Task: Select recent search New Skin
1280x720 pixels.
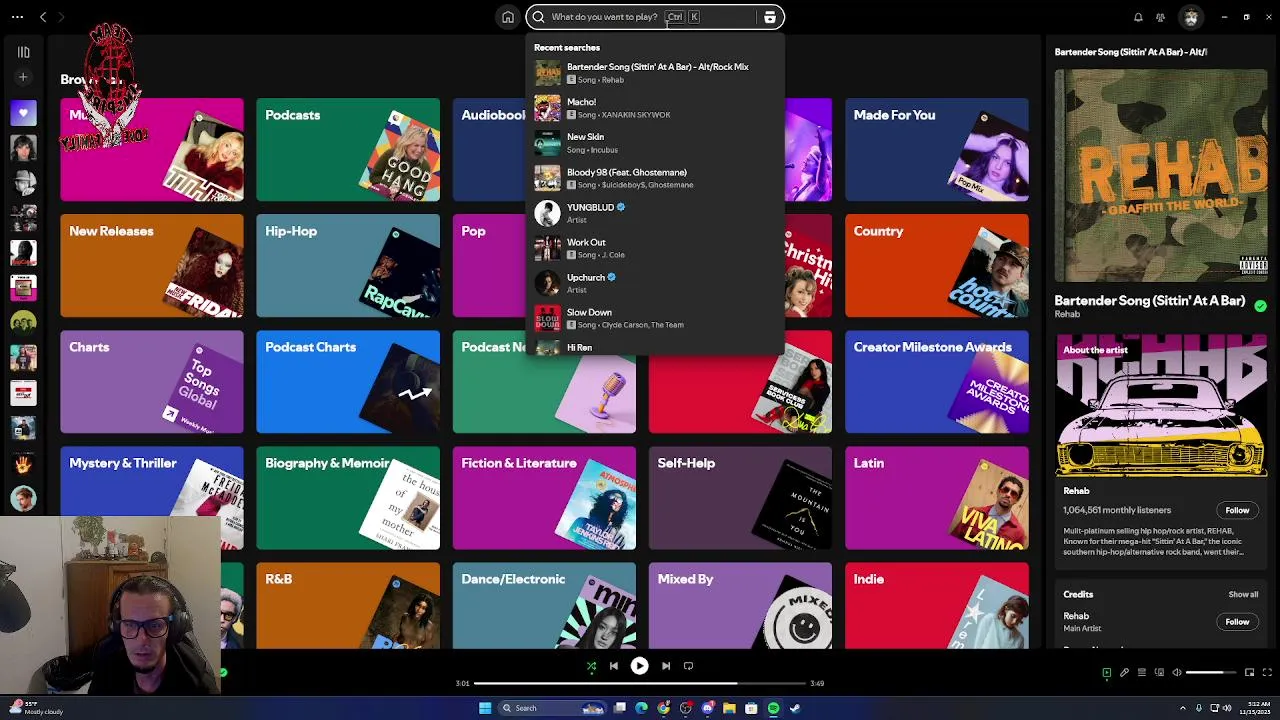Action: coord(655,143)
